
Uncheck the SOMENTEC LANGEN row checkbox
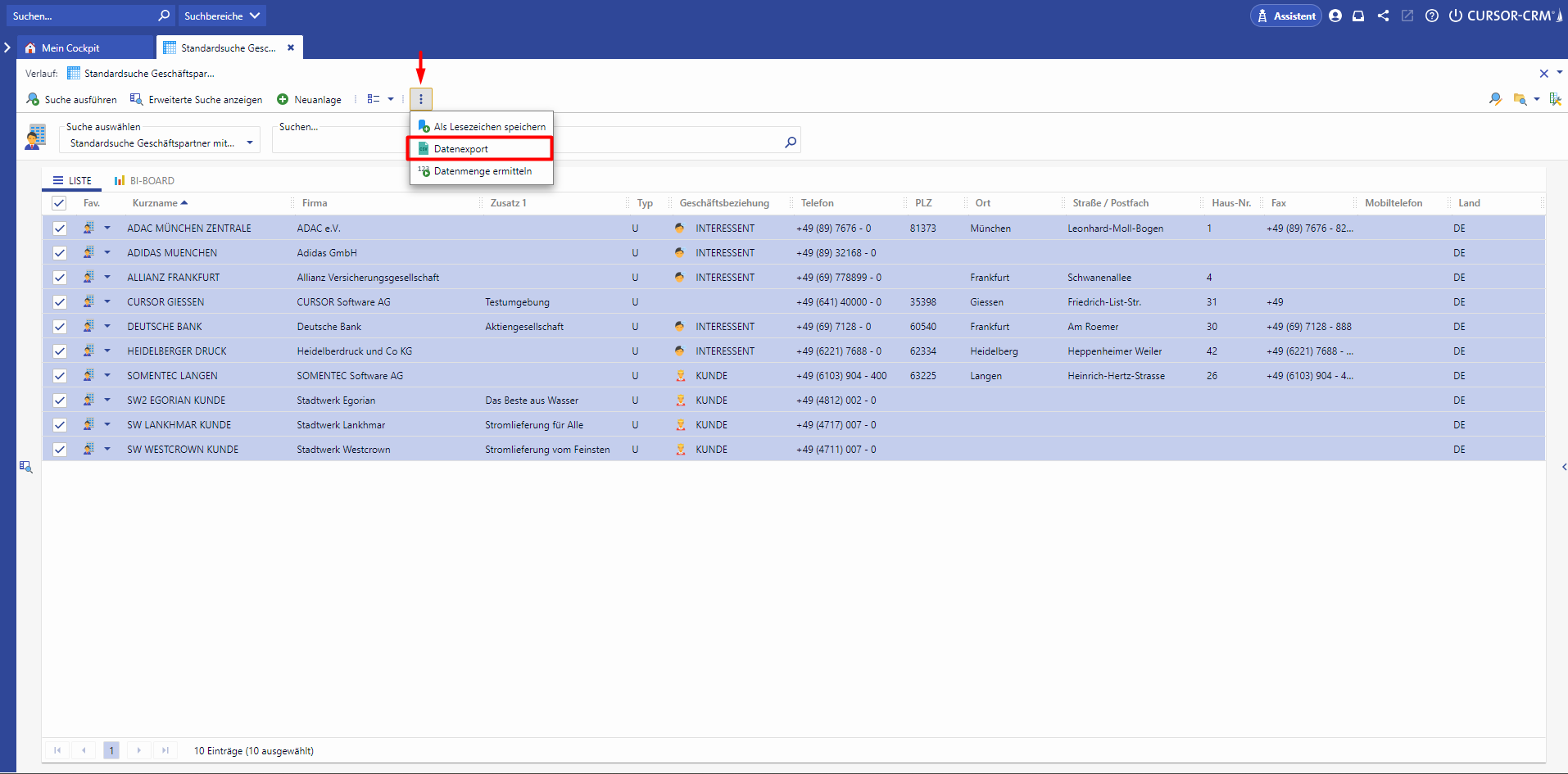click(60, 376)
